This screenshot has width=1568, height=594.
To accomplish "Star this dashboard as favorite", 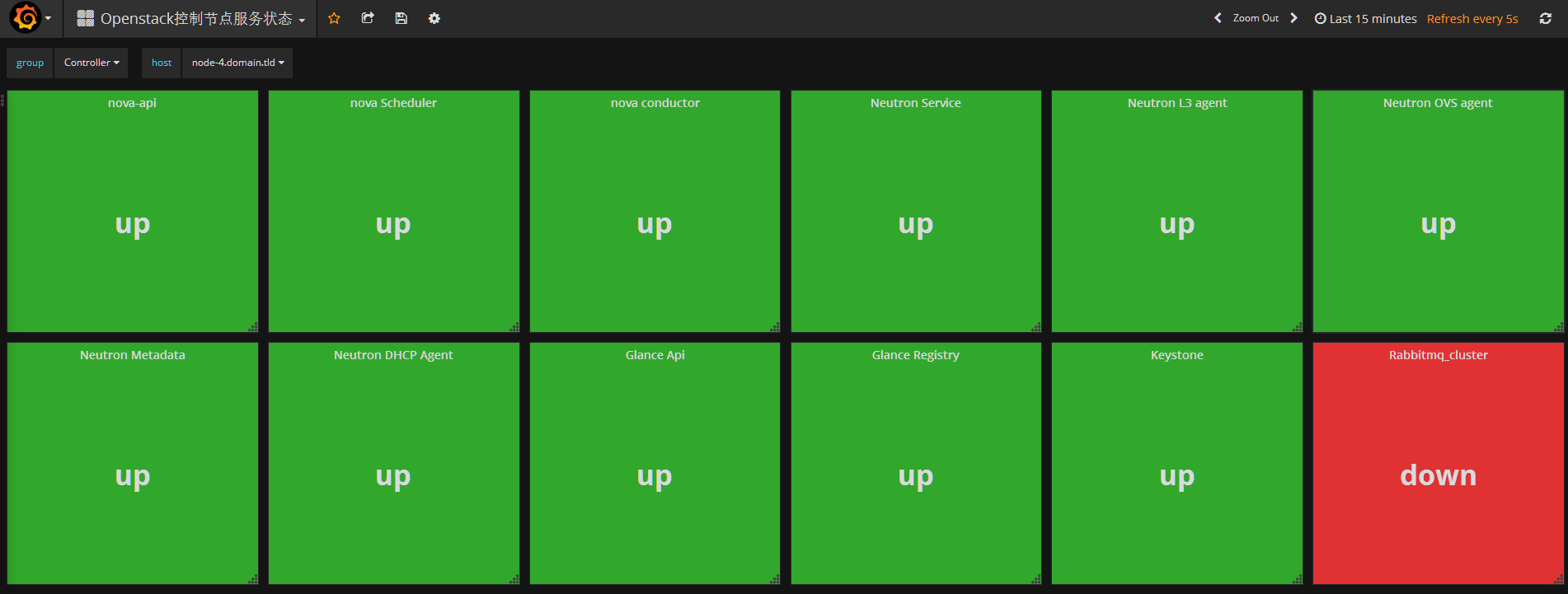I will click(x=334, y=18).
